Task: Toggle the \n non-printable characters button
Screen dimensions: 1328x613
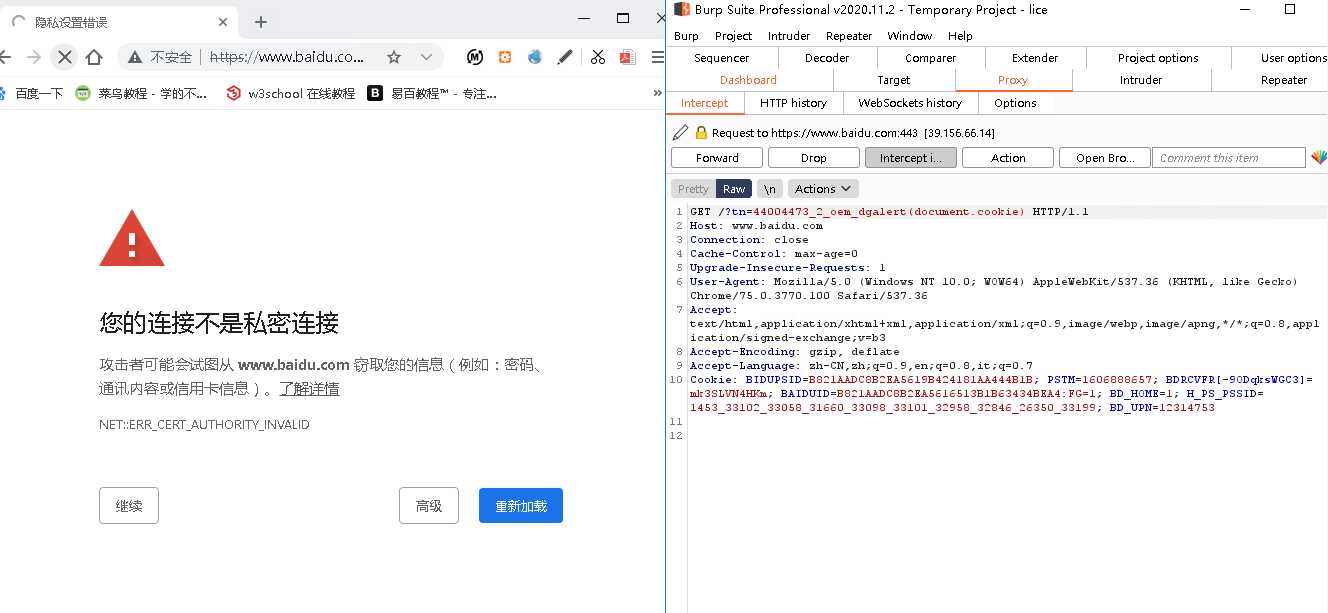Action: click(x=769, y=189)
